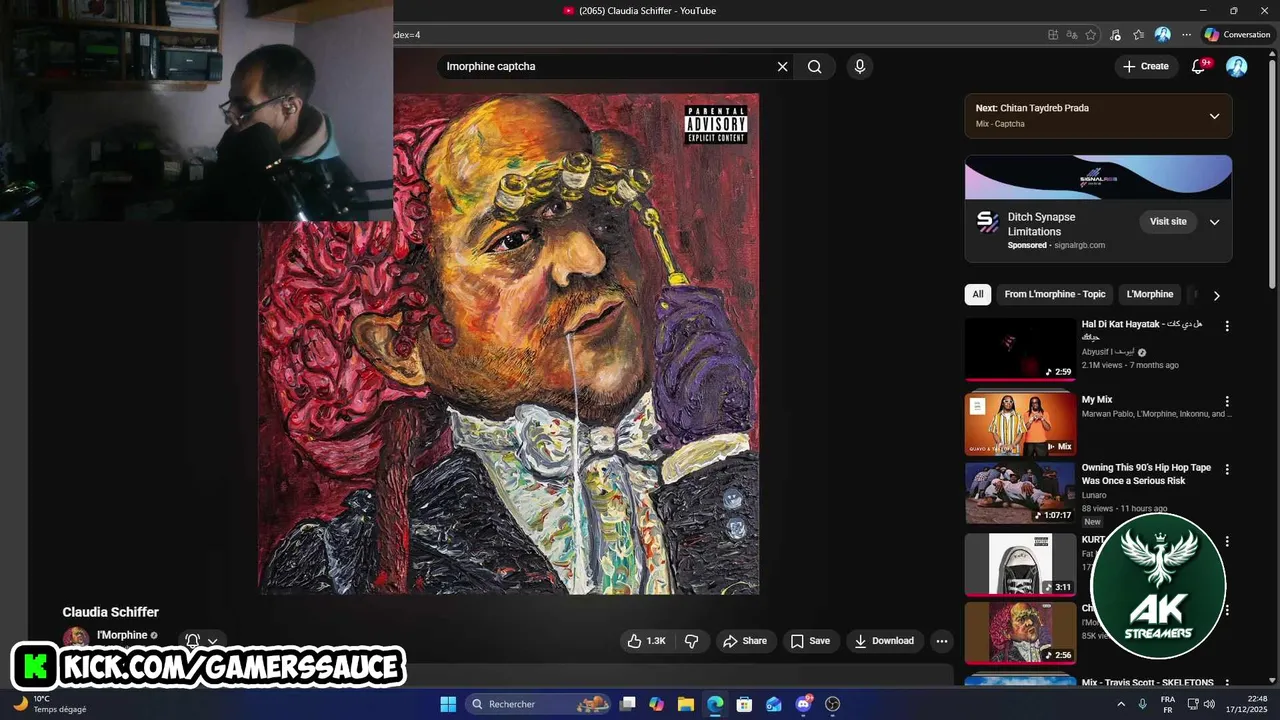Viewport: 1280px width, 720px height.
Task: Show more filter chips with arrow
Action: tap(1216, 295)
